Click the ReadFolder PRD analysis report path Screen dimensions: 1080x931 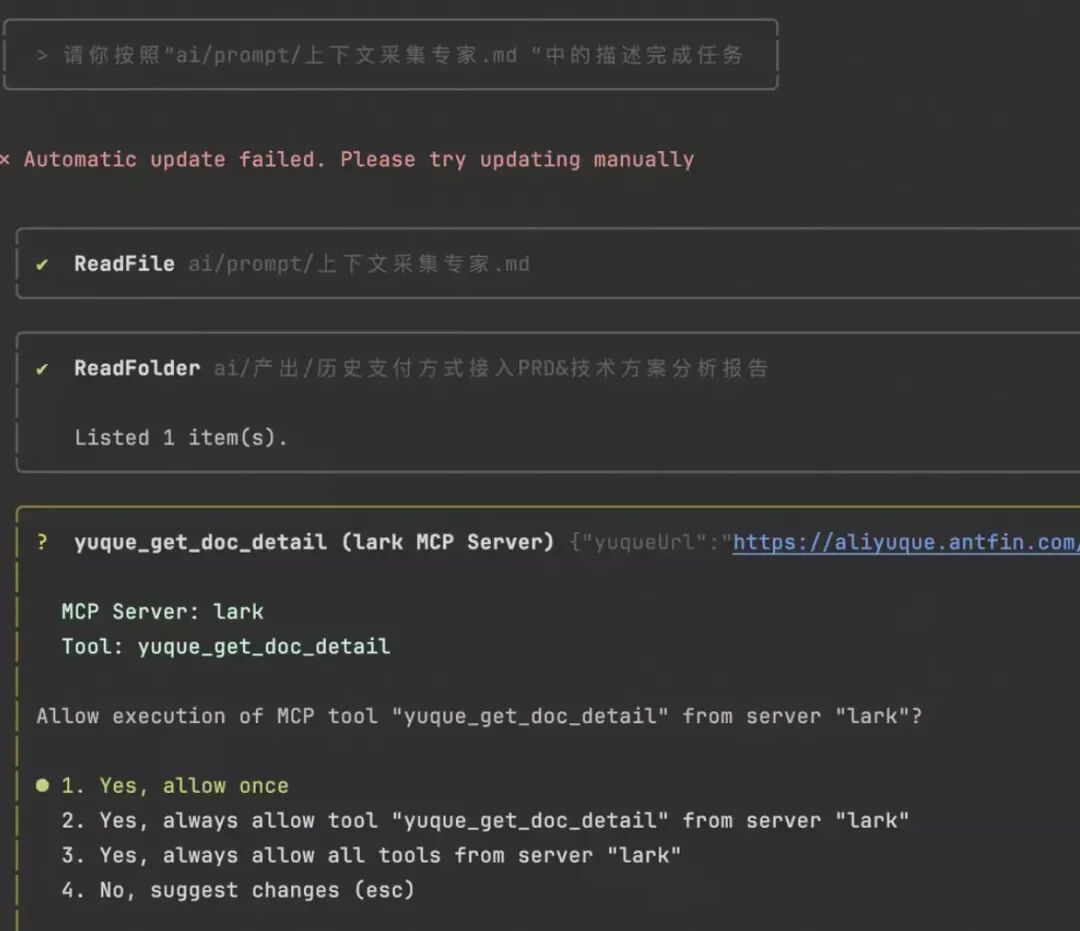[x=490, y=368]
